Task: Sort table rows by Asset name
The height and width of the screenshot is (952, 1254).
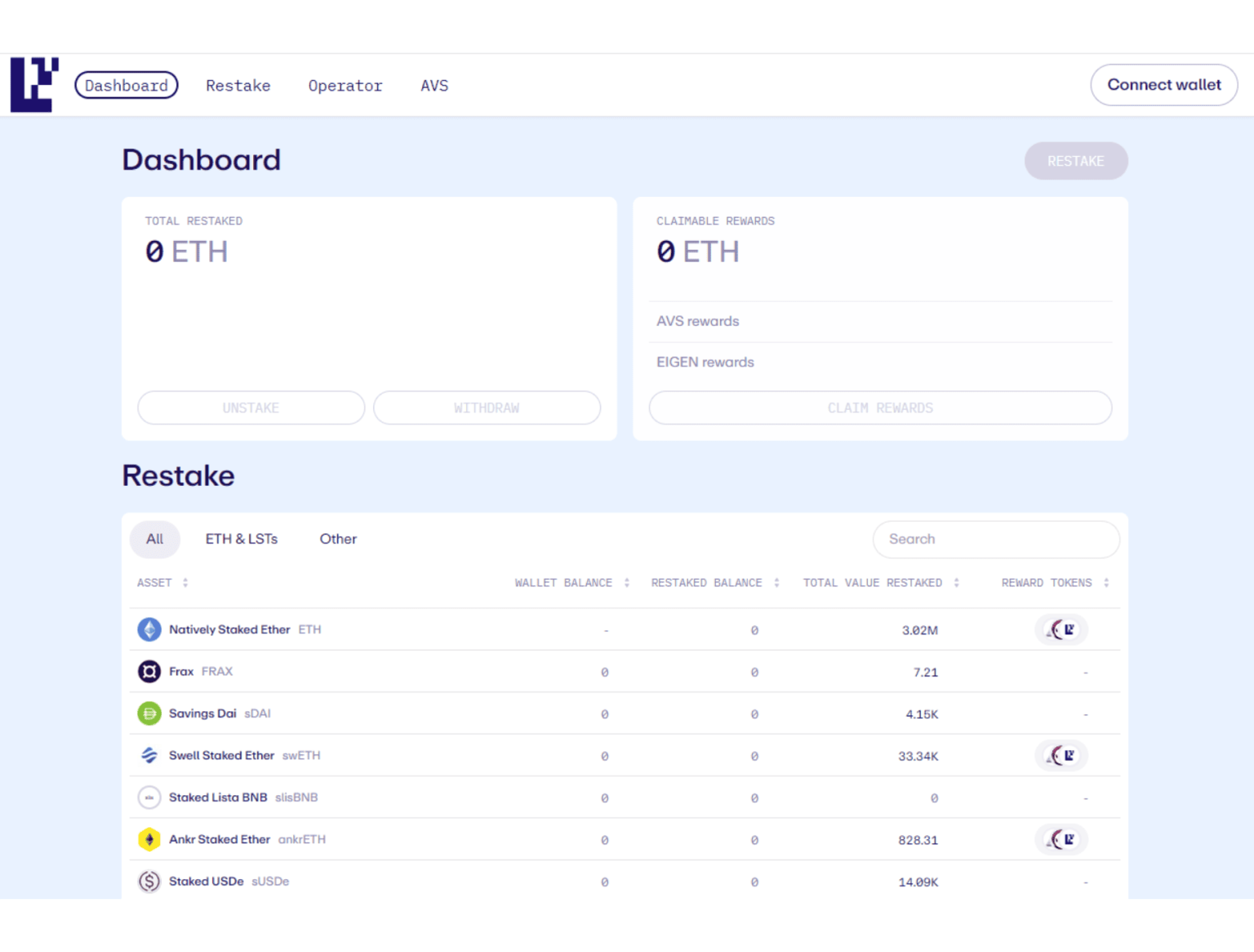Action: [x=185, y=582]
